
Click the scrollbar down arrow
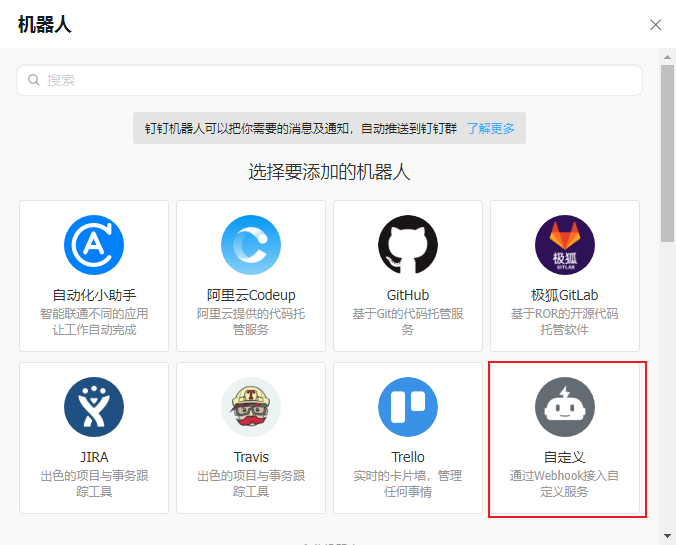click(667, 536)
